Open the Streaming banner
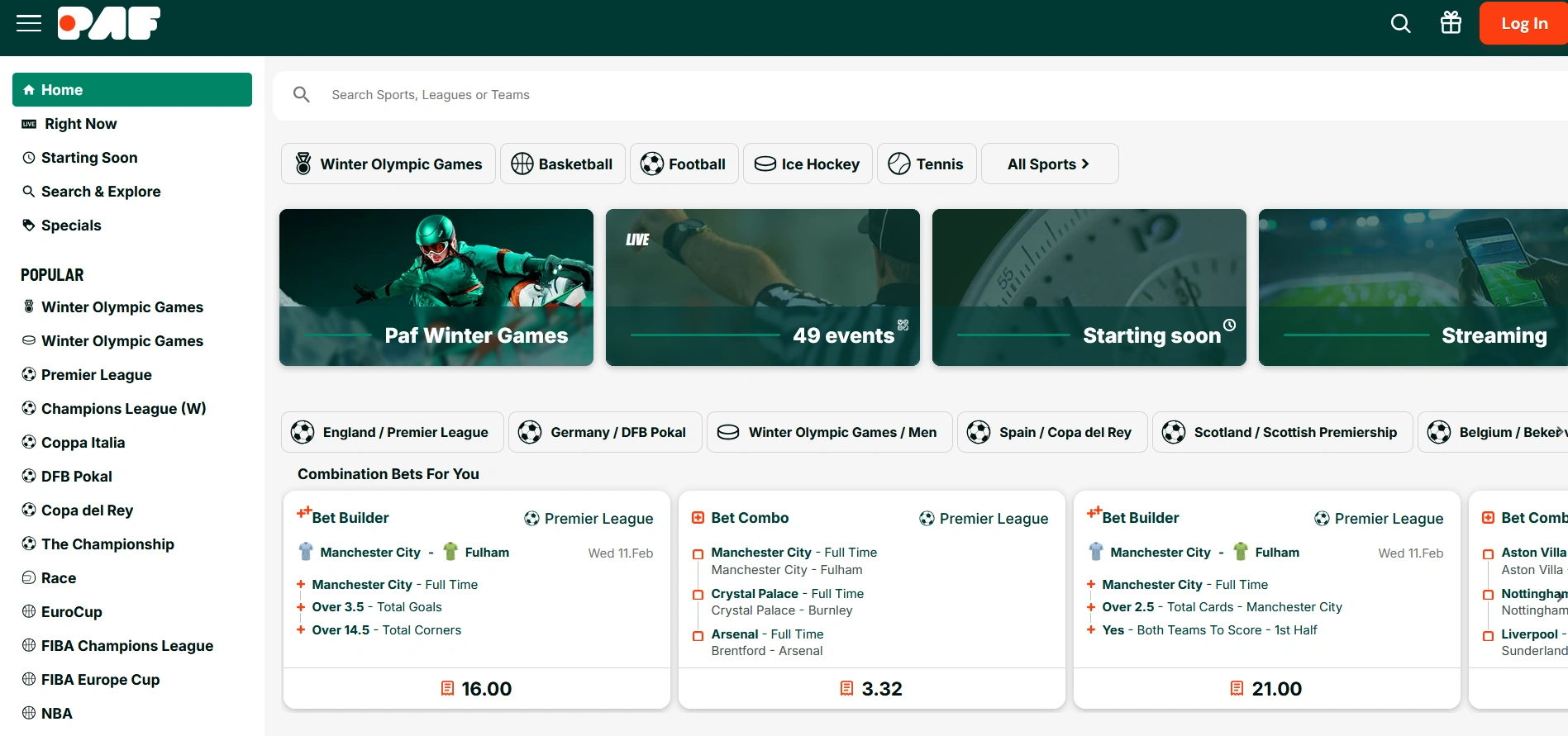 pyautogui.click(x=1413, y=287)
